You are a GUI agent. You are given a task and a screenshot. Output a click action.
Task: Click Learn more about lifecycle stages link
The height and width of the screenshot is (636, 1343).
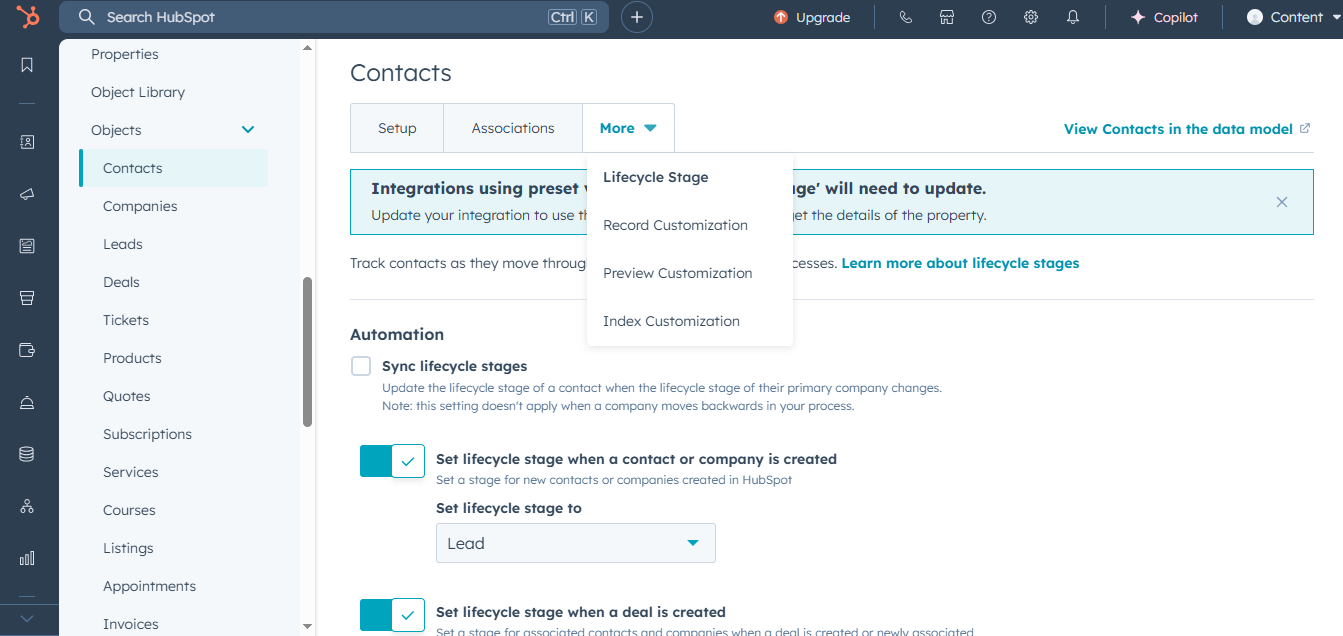point(960,263)
